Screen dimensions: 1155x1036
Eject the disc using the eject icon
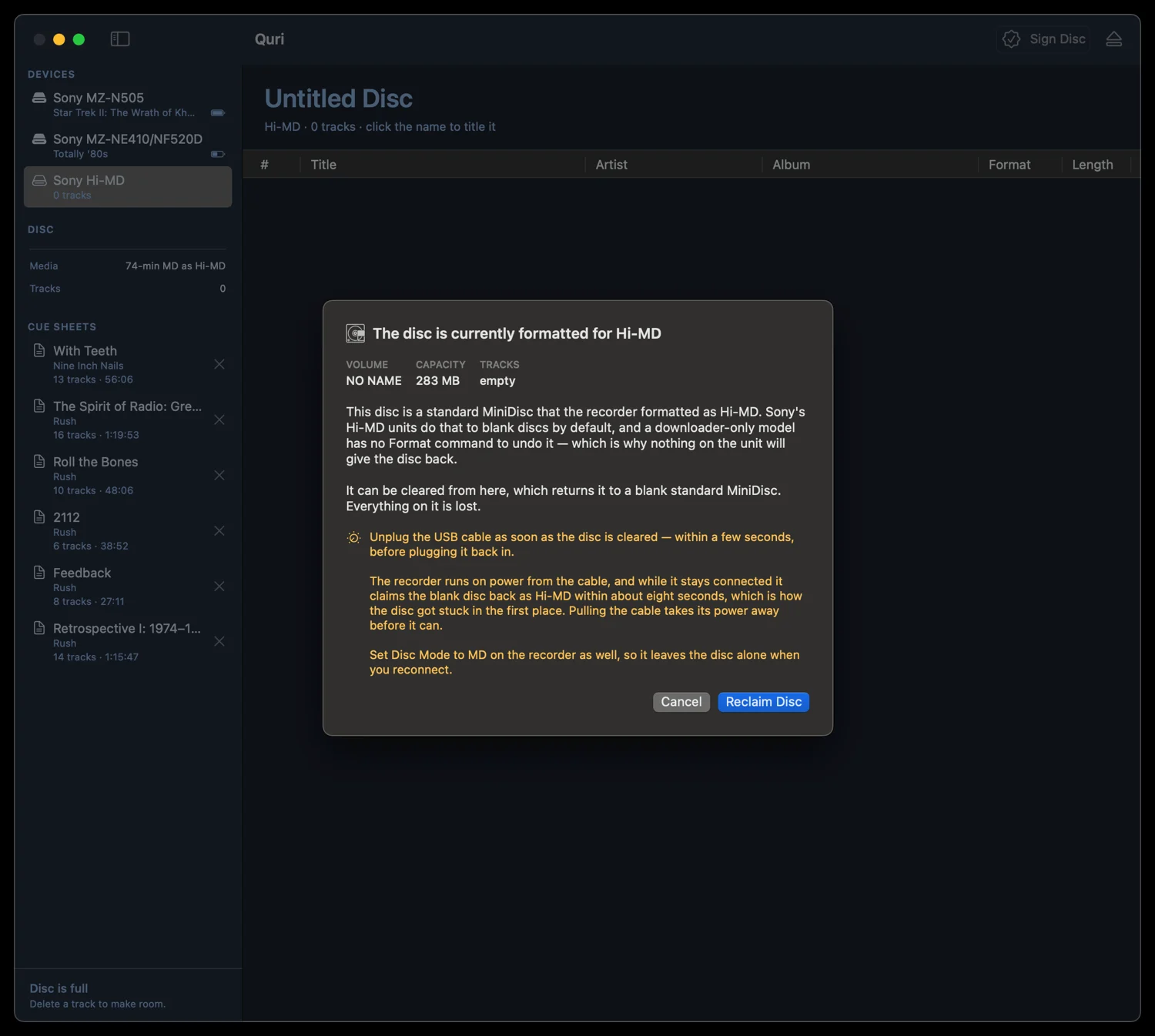coord(1114,39)
